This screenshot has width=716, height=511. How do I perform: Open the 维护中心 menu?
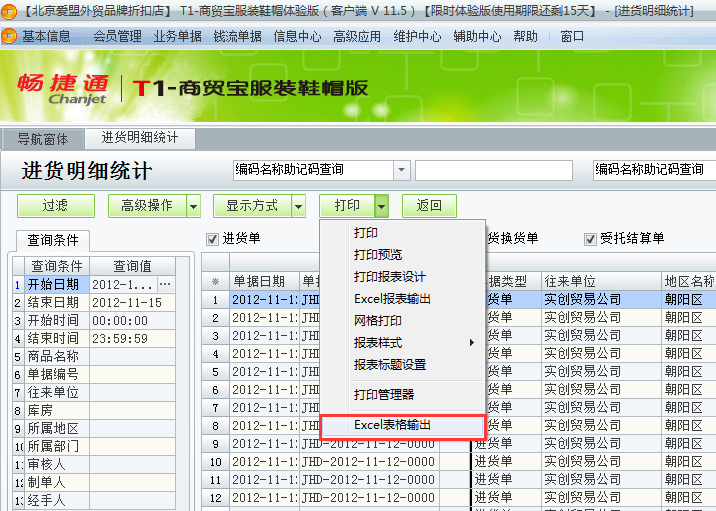coord(417,36)
